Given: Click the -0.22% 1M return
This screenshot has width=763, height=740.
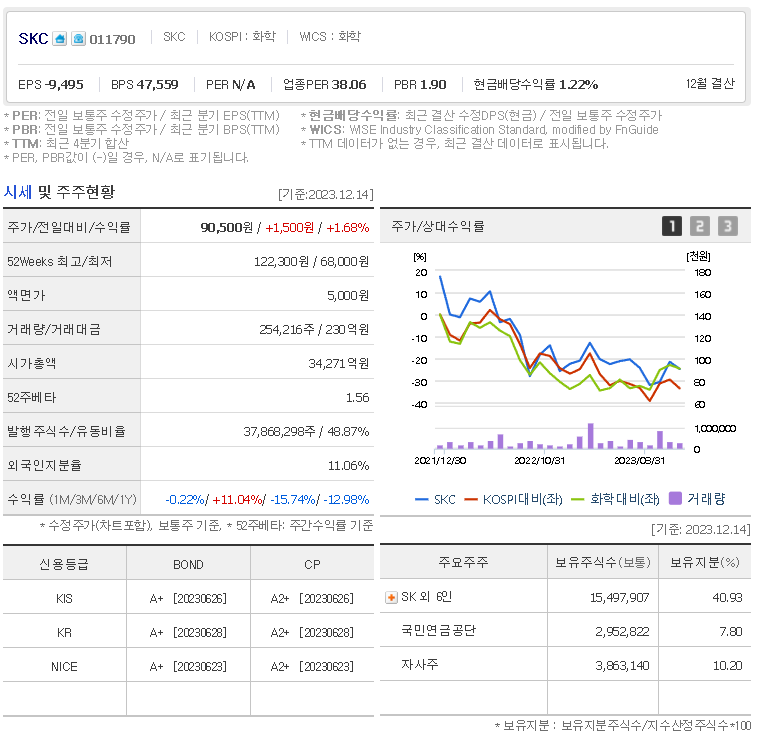Looking at the screenshot, I should coord(185,500).
